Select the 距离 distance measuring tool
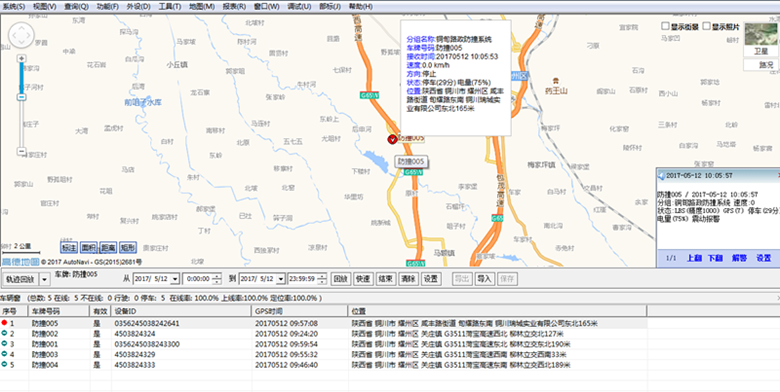 point(108,247)
